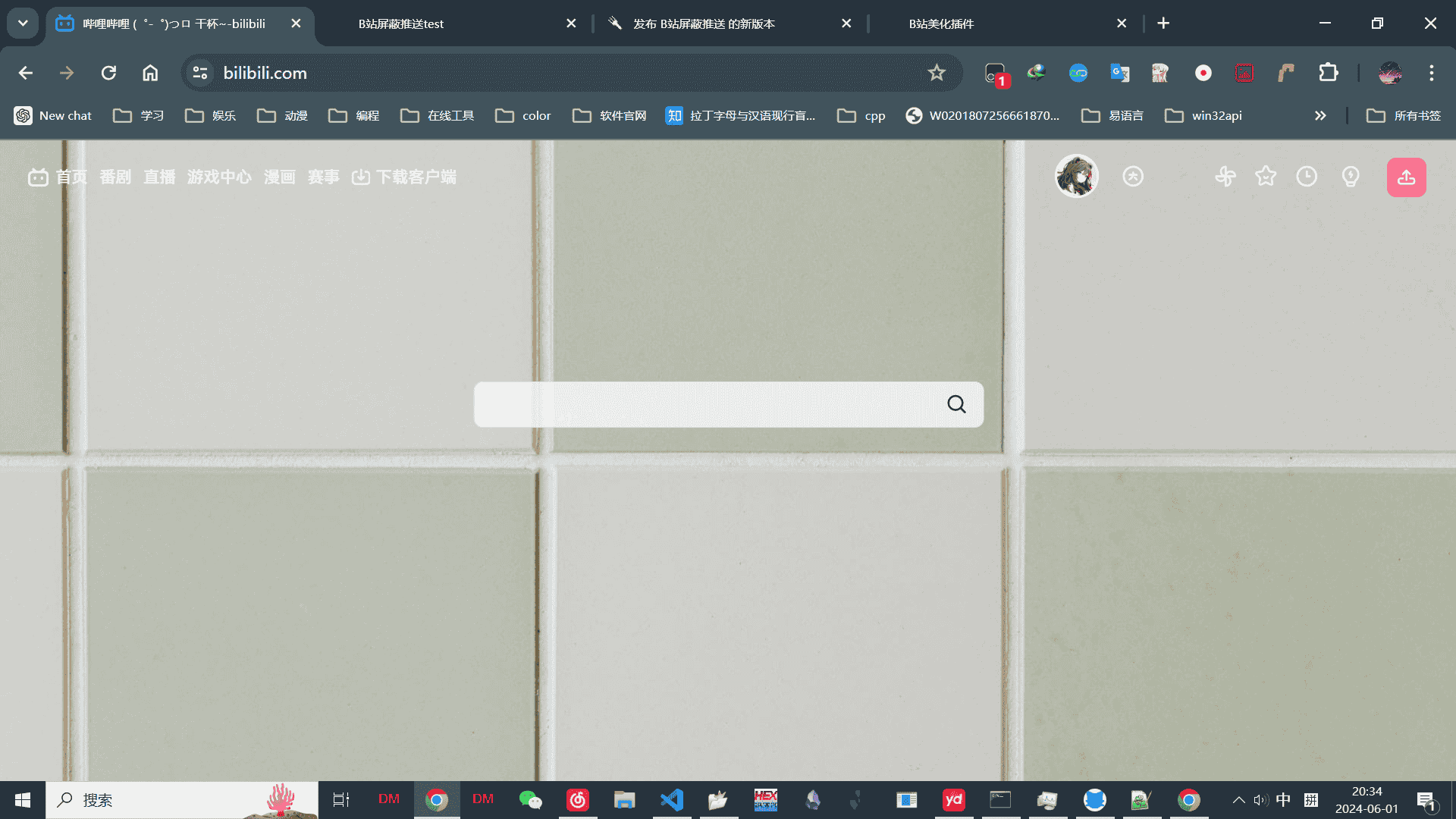Image resolution: width=1456 pixels, height=819 pixels.
Task: Bookmark this page with the star icon
Action: coord(937,73)
